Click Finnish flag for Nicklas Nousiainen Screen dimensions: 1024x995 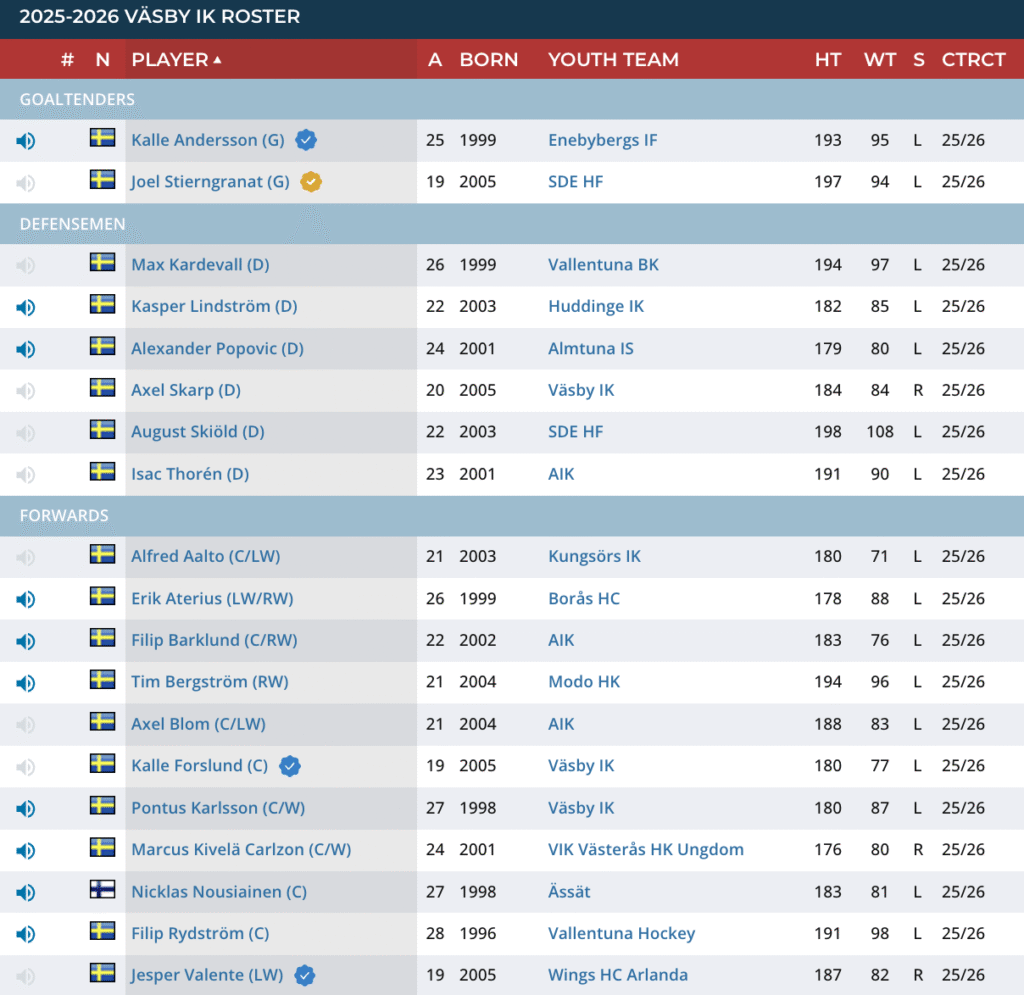pyautogui.click(x=103, y=889)
